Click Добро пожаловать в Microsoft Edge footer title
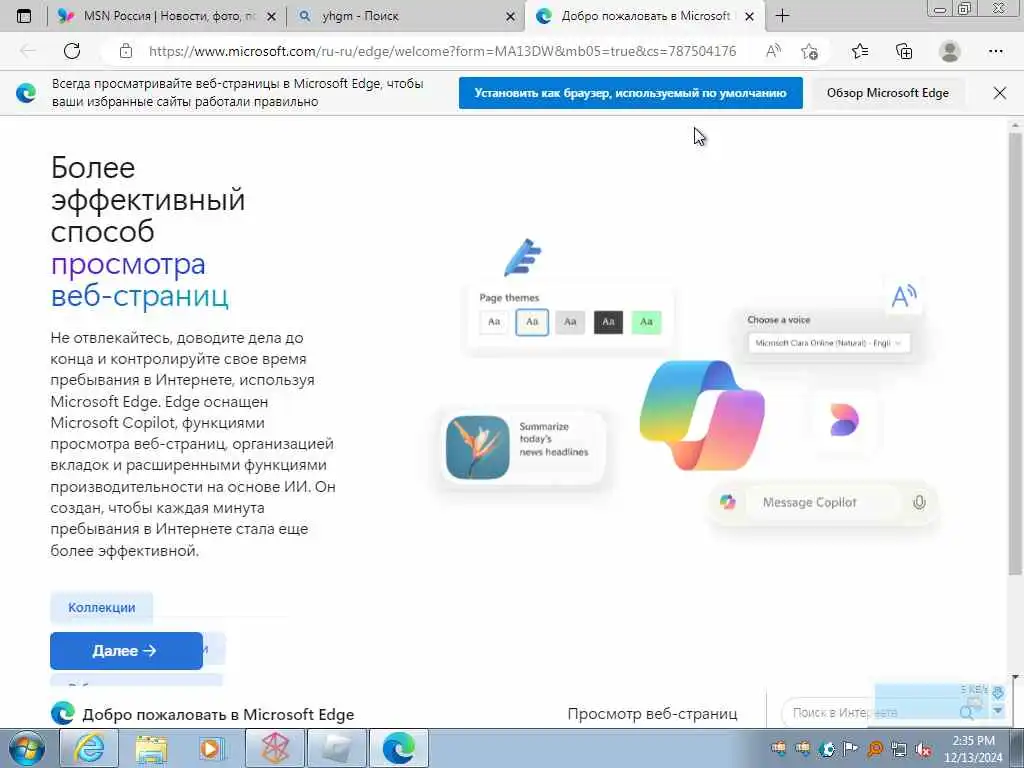 coord(218,714)
